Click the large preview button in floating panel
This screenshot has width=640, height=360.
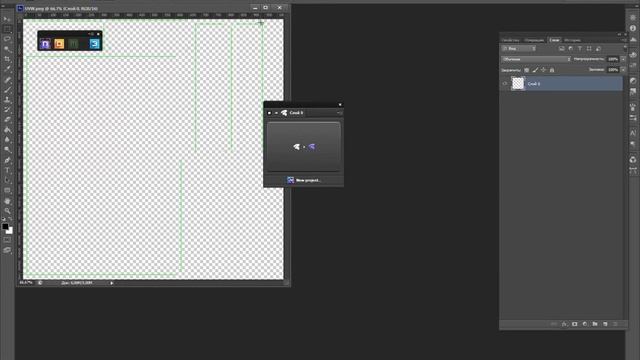click(304, 147)
